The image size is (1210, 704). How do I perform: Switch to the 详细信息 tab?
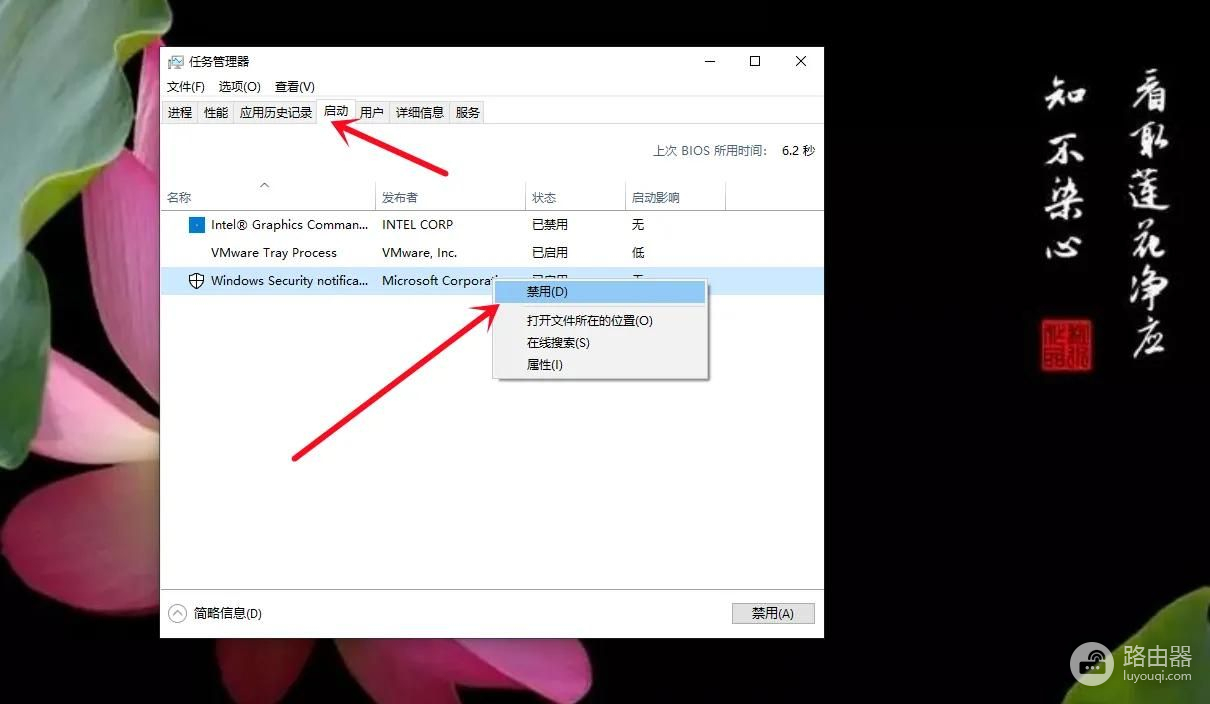420,113
